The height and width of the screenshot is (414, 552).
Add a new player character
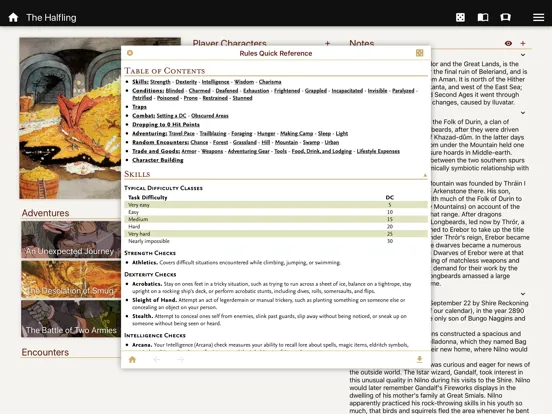tap(327, 43)
